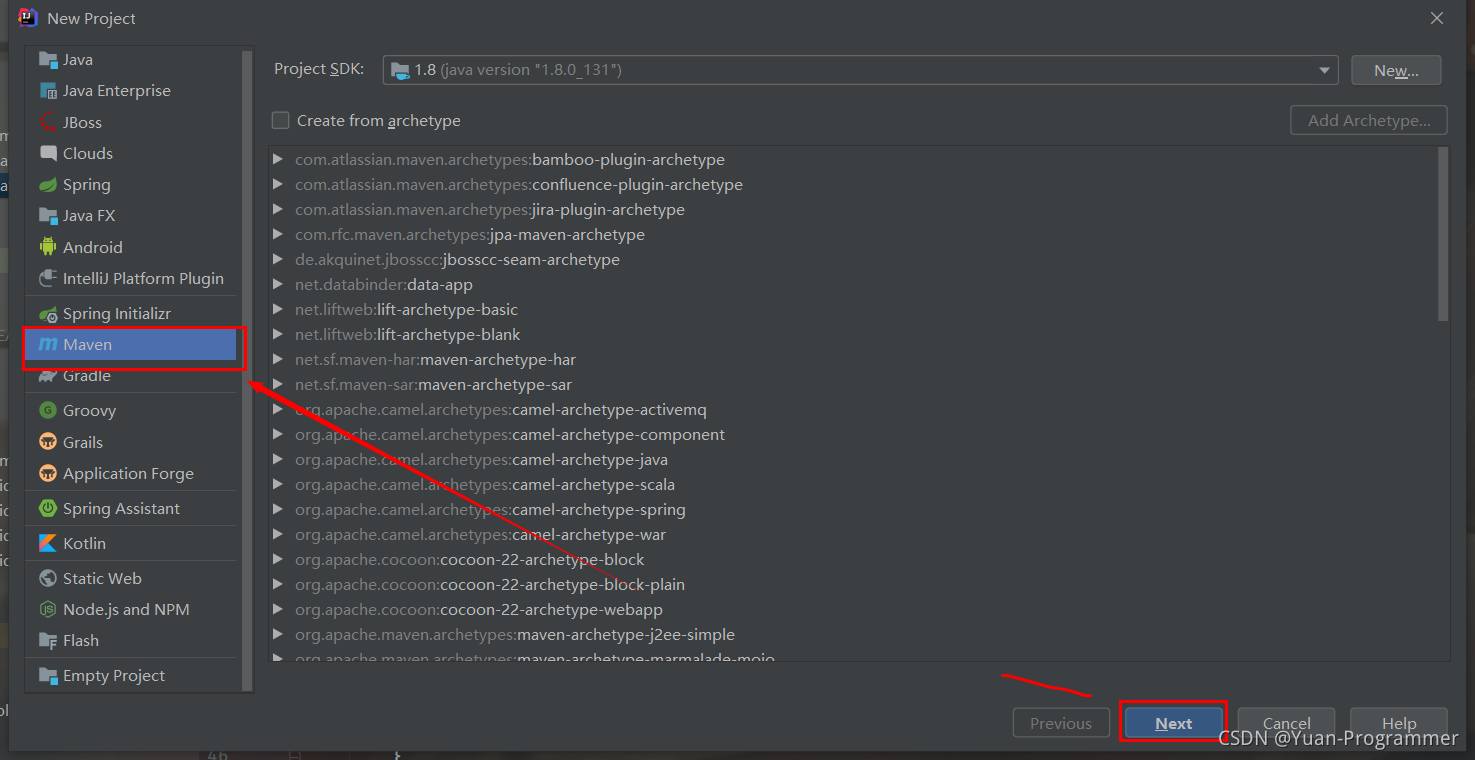
Task: Select camel-archetype-java row
Action: [853, 459]
